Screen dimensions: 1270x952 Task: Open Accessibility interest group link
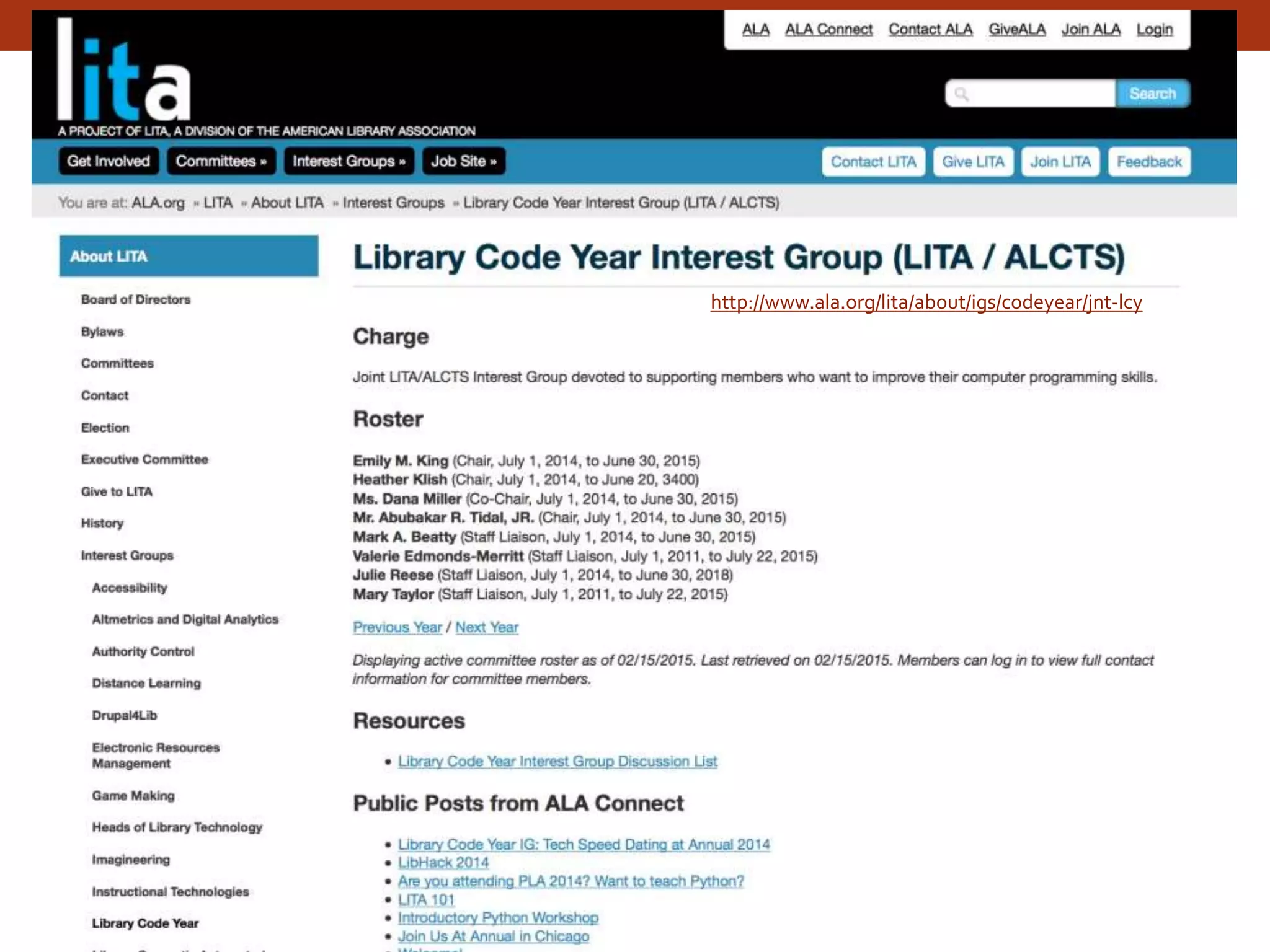coord(130,588)
